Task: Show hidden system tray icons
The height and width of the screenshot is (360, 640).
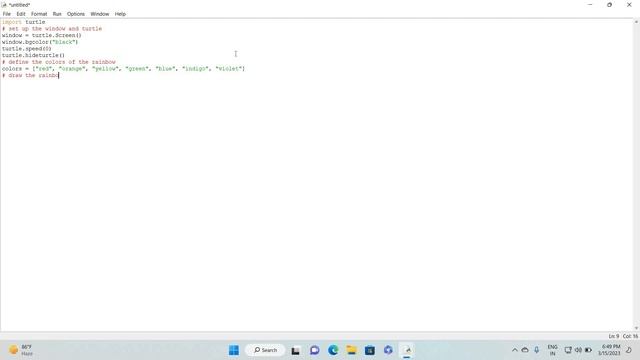Action: click(x=515, y=350)
